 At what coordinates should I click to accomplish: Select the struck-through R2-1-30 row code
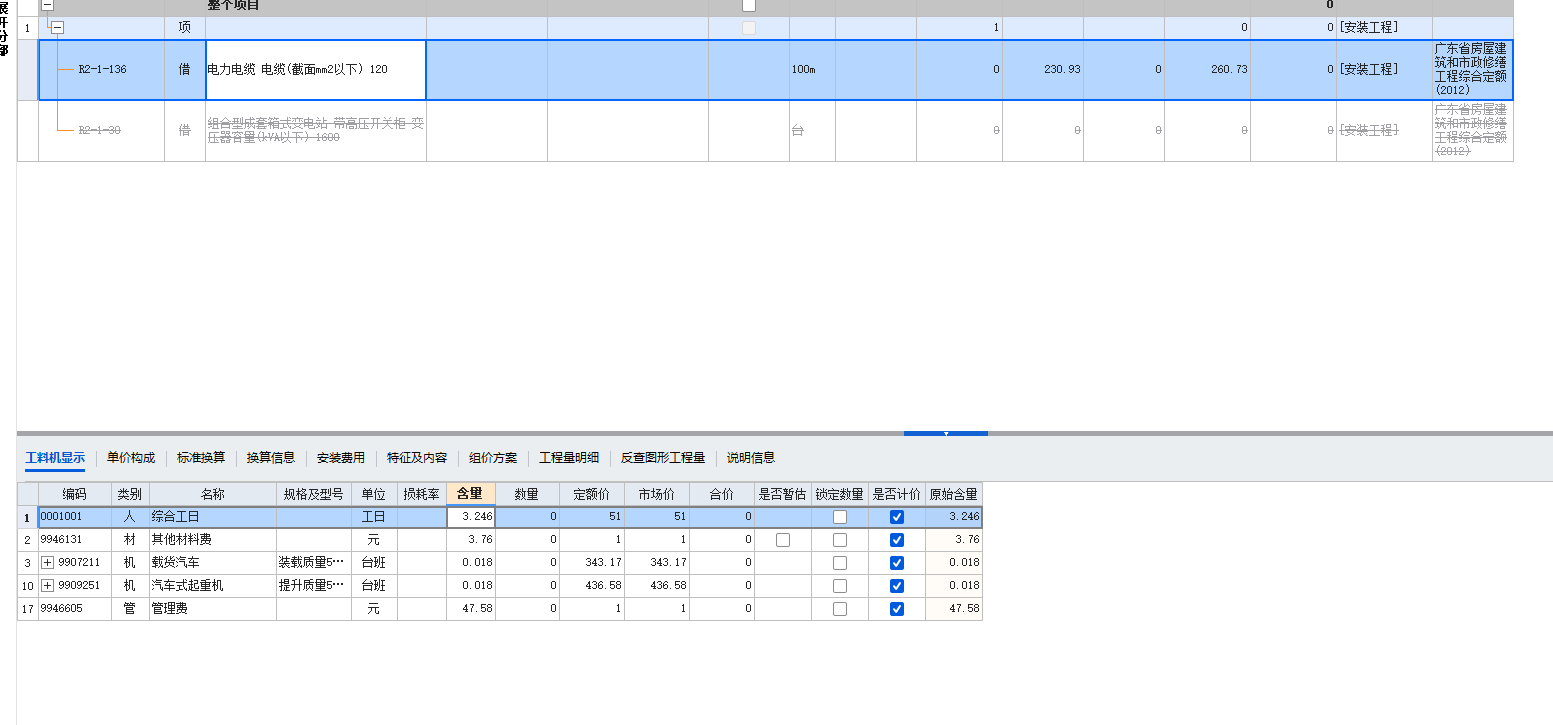click(99, 131)
